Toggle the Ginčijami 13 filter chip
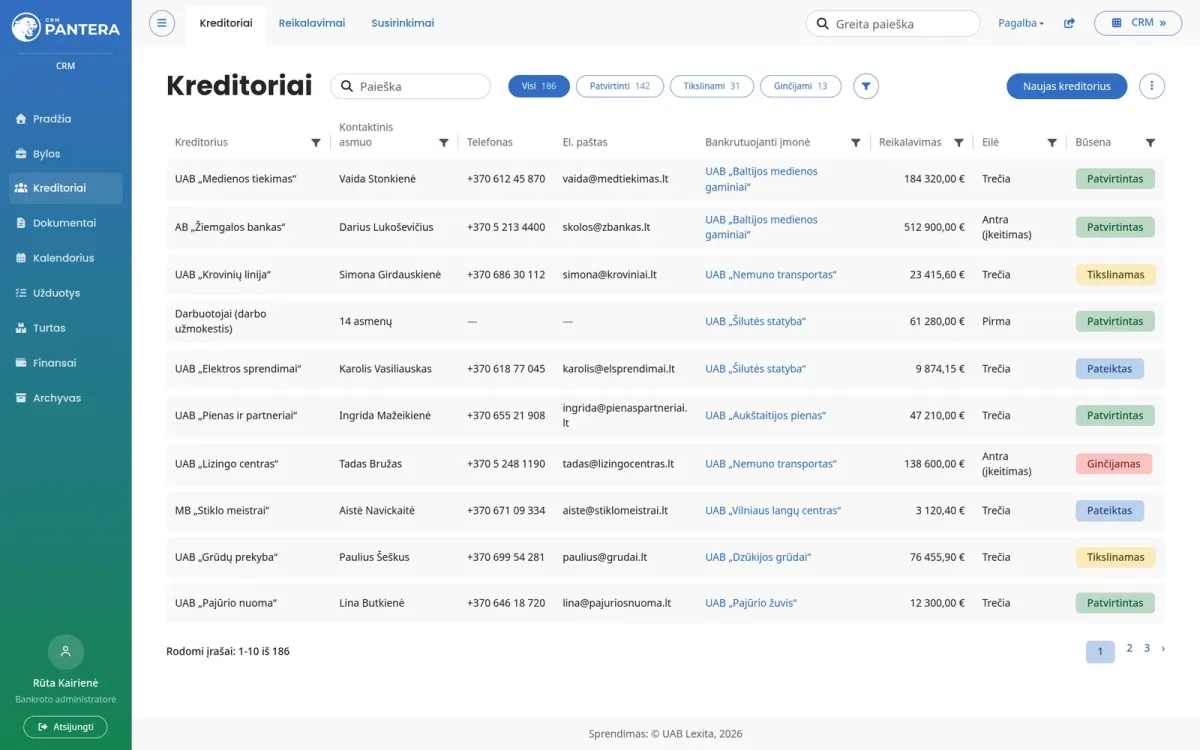 click(801, 86)
